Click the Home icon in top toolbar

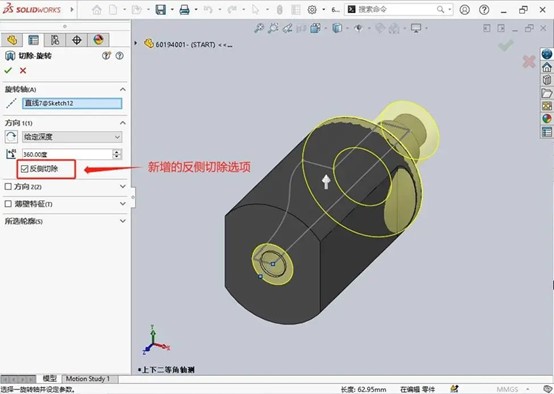click(96, 10)
